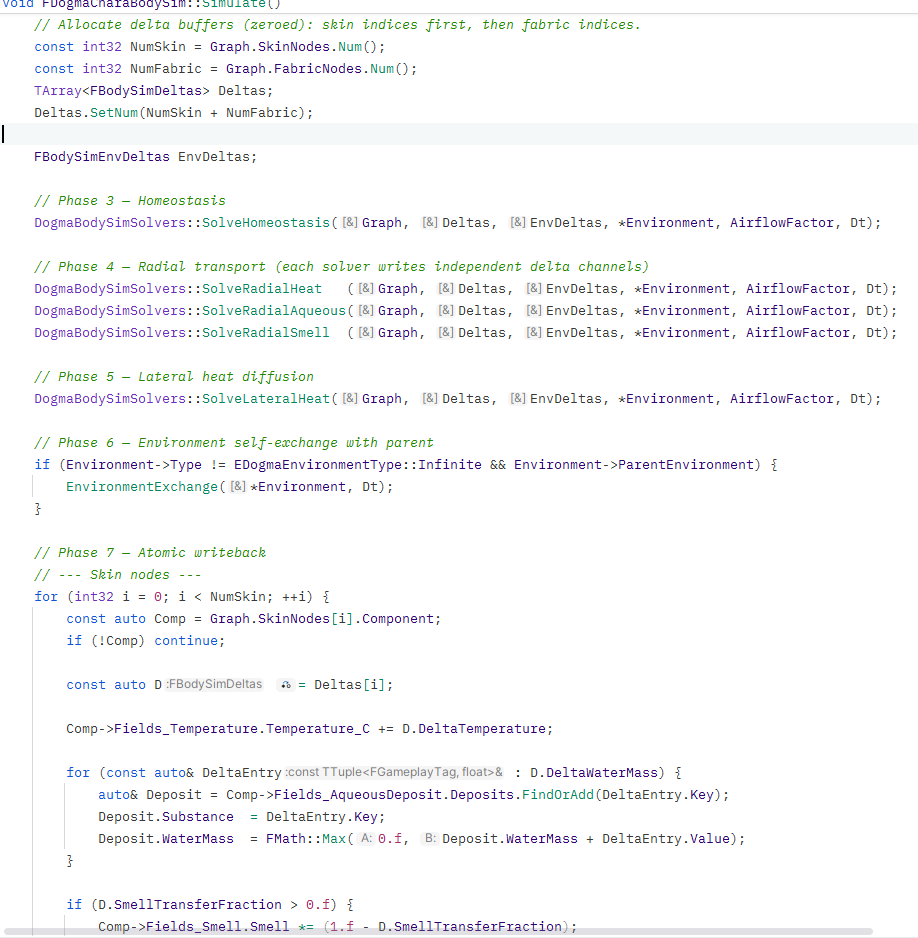Click the SolveRadialHeat function name
This screenshot has height=938, width=918.
261,288
